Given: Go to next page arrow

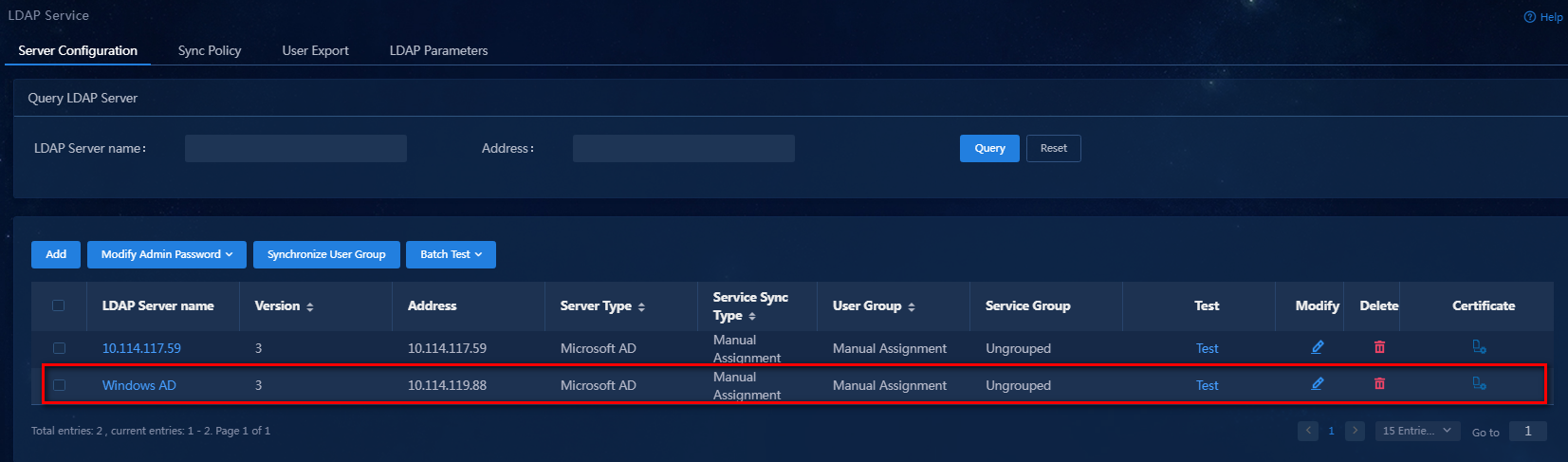Looking at the screenshot, I should 1355,431.
